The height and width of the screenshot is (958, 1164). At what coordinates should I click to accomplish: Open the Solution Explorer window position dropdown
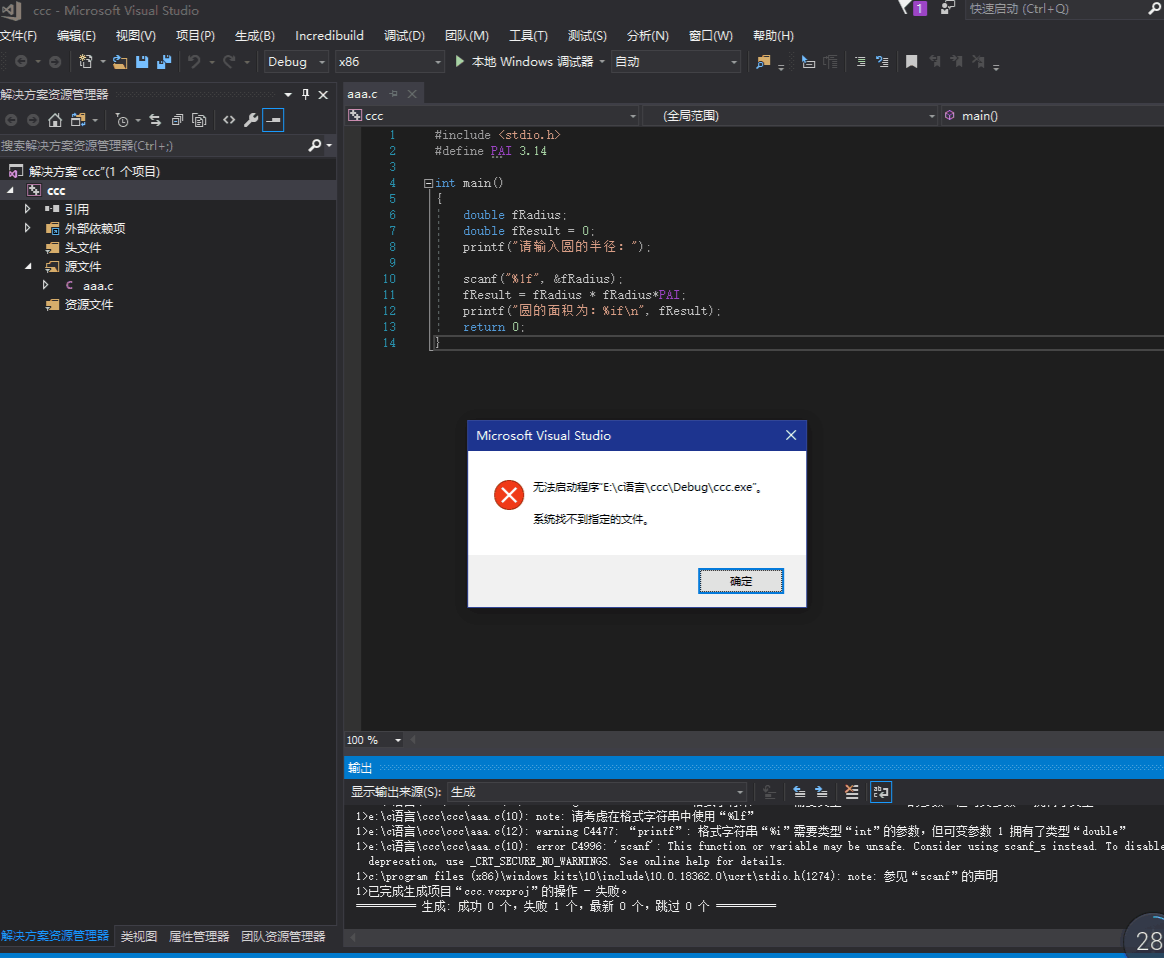tap(288, 94)
